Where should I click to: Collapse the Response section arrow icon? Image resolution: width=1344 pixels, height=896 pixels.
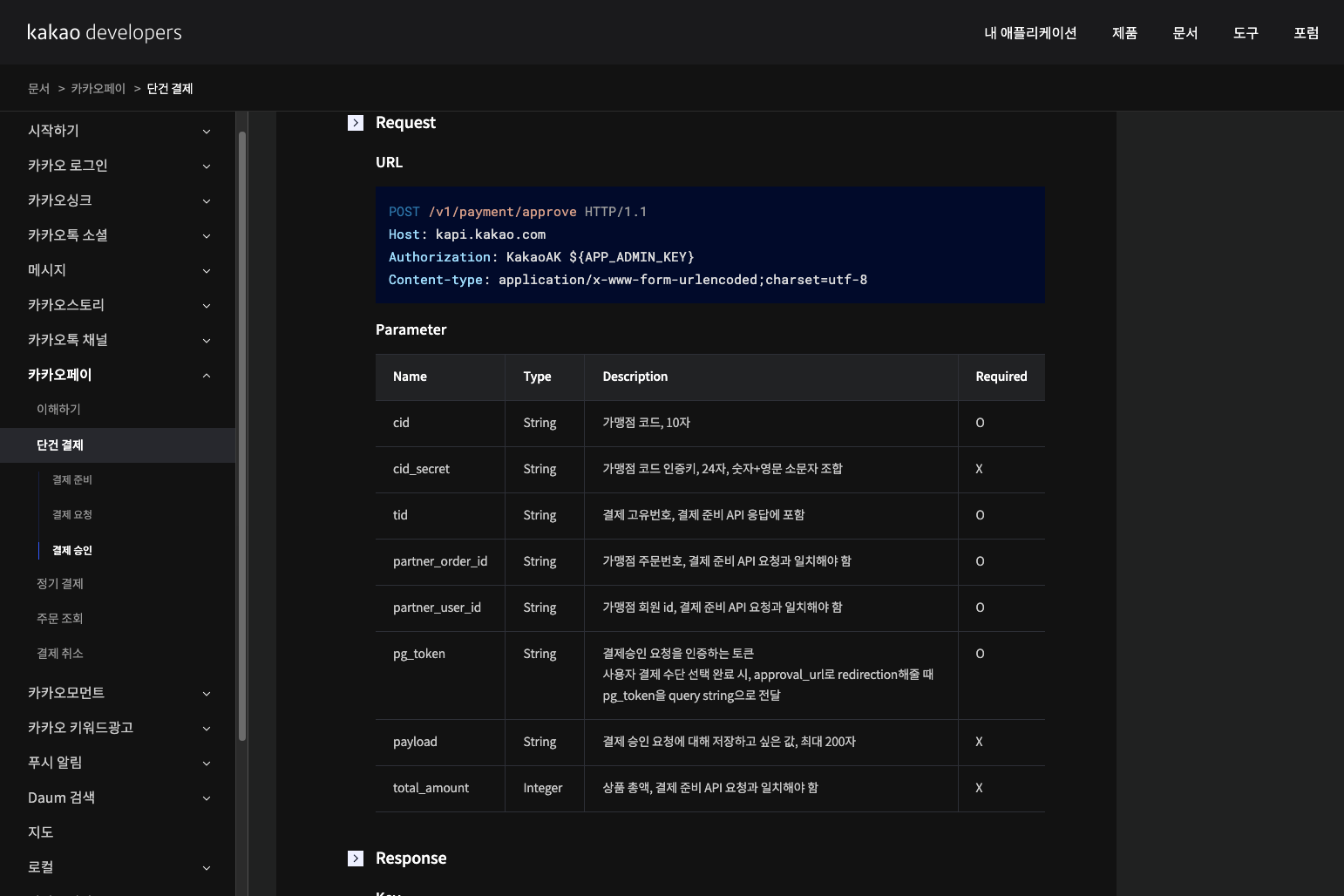[x=356, y=859]
